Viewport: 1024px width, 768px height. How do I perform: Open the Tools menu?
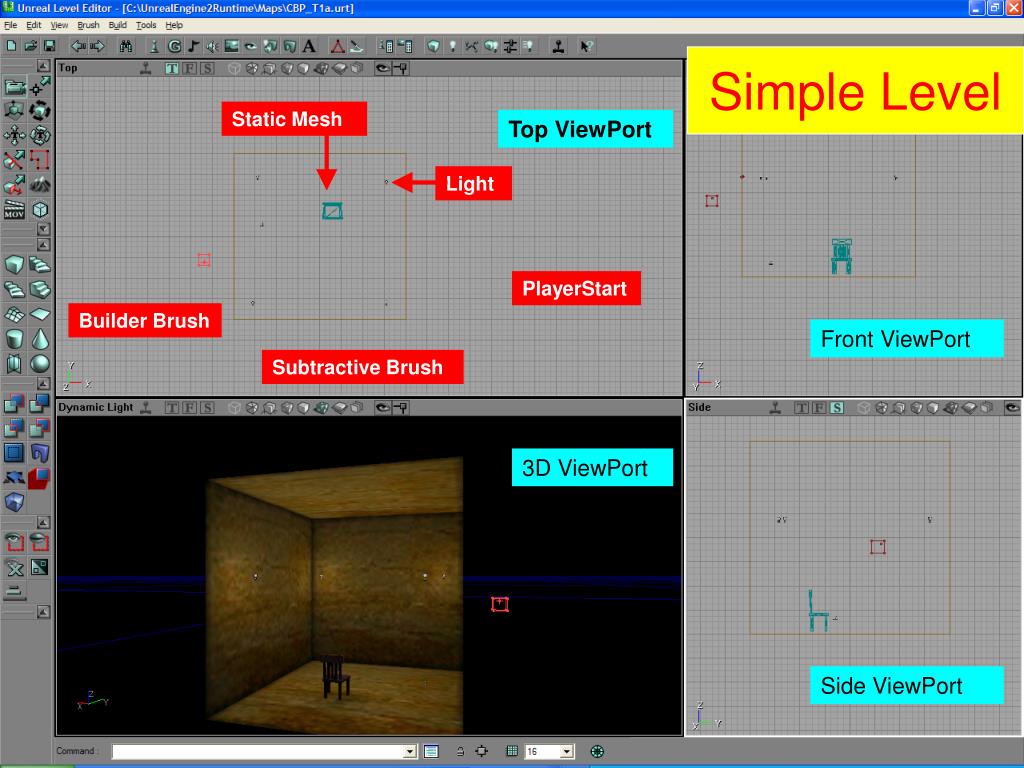pyautogui.click(x=146, y=25)
